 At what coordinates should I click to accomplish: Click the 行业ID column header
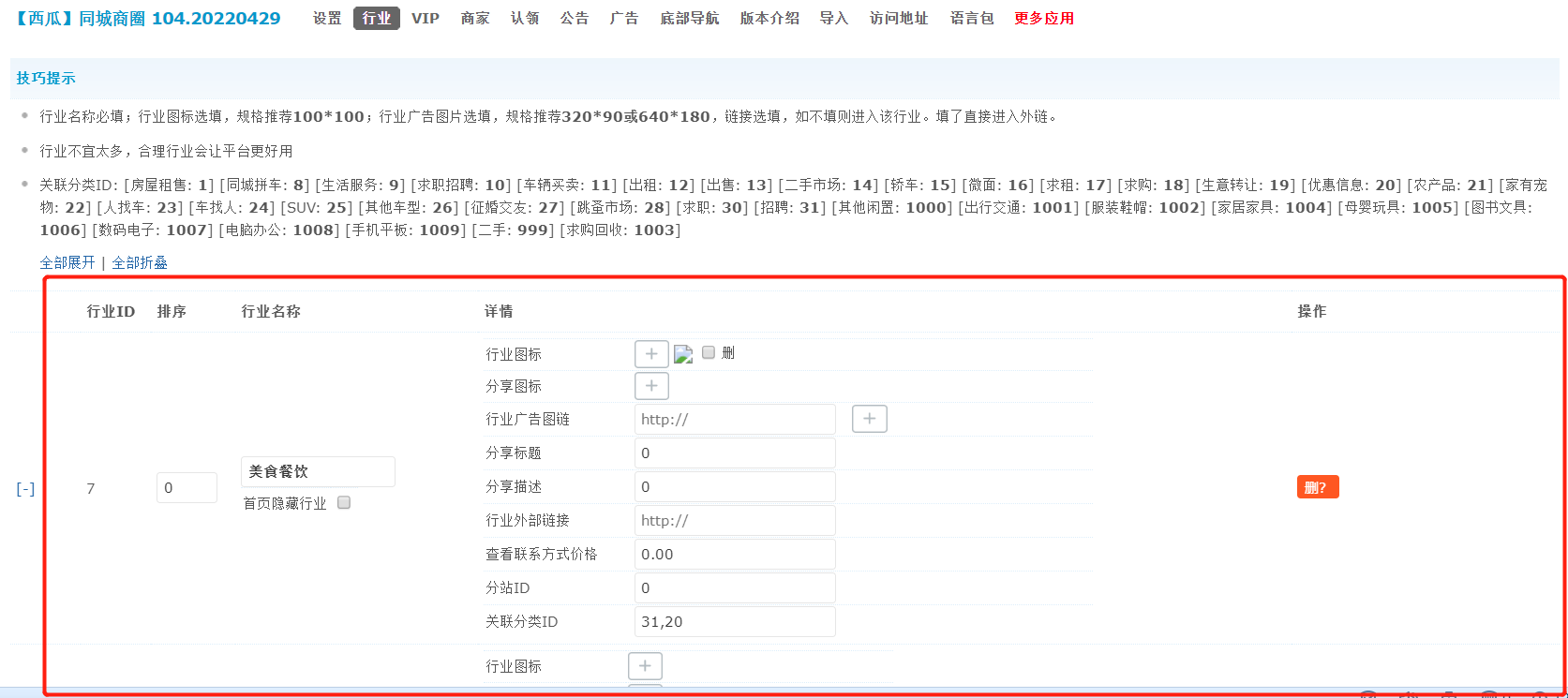click(111, 311)
